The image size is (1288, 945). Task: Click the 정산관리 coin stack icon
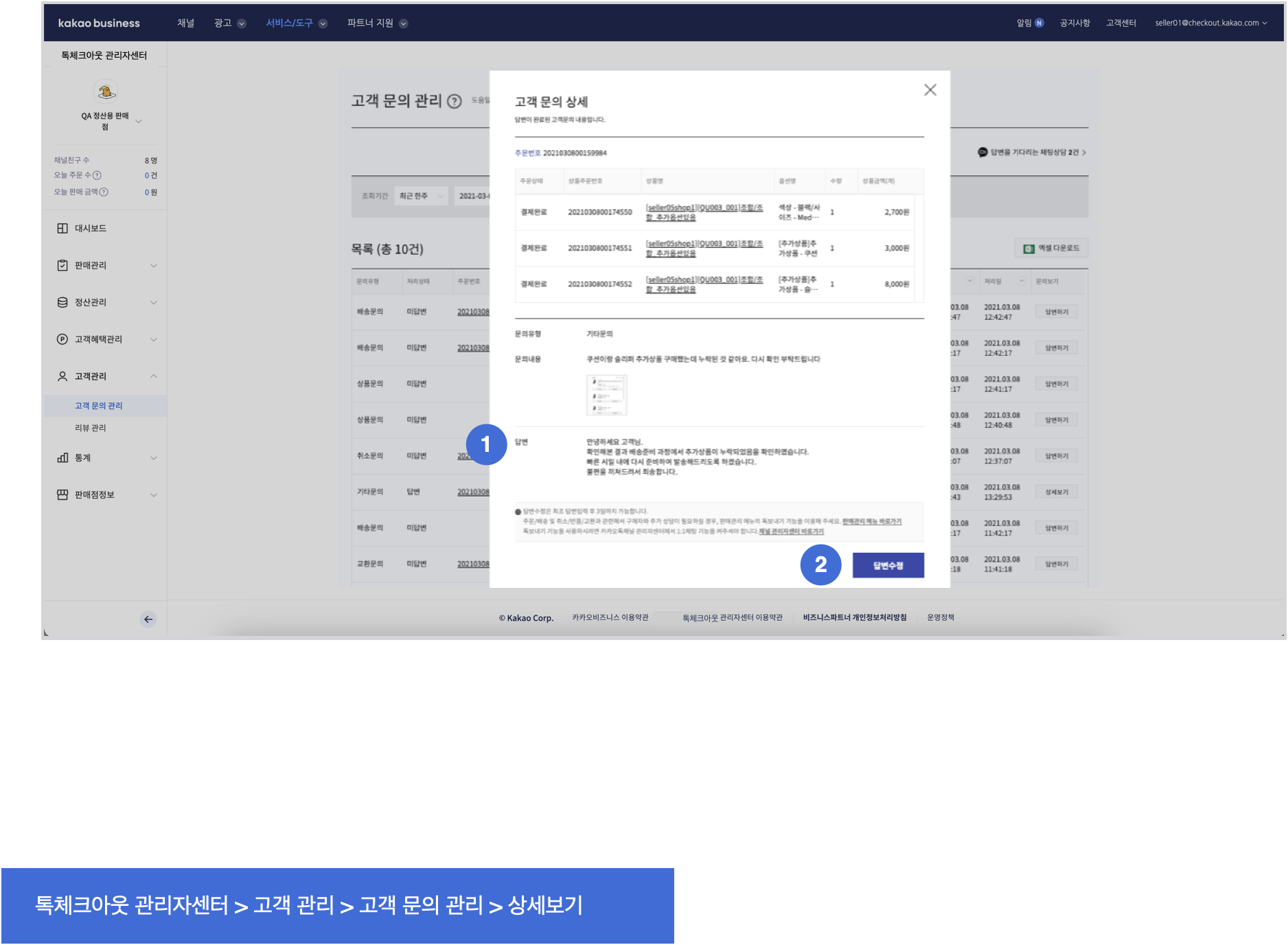(62, 302)
